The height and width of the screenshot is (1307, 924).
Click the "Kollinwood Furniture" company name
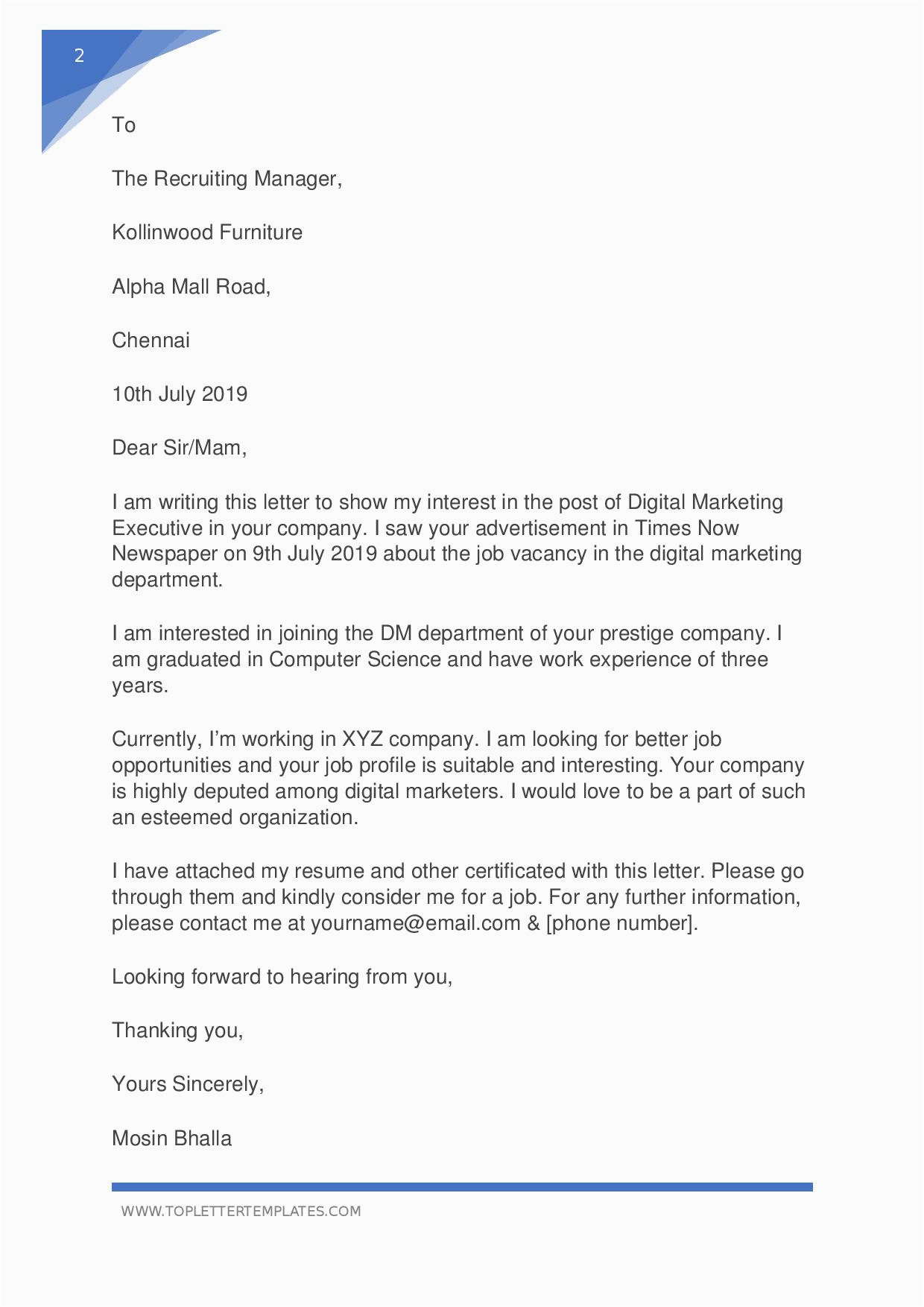point(207,232)
